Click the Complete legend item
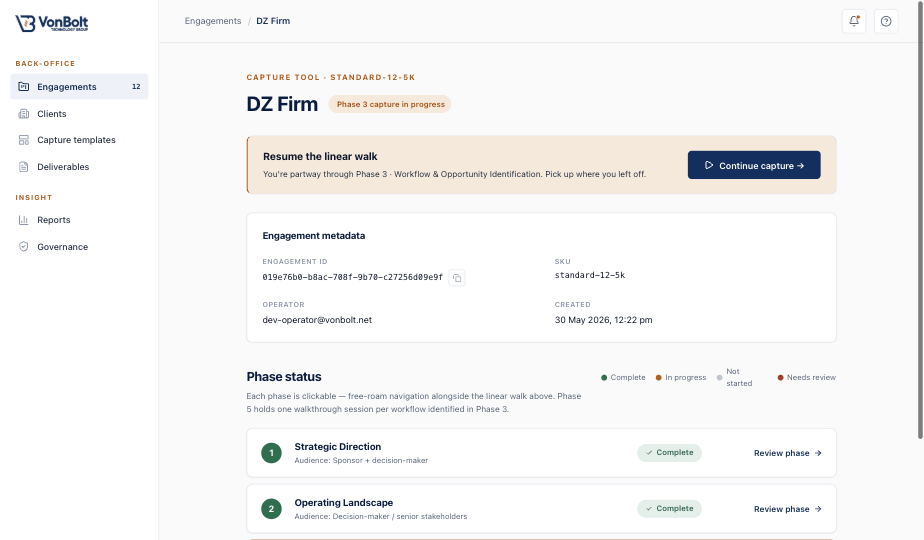 click(x=623, y=377)
